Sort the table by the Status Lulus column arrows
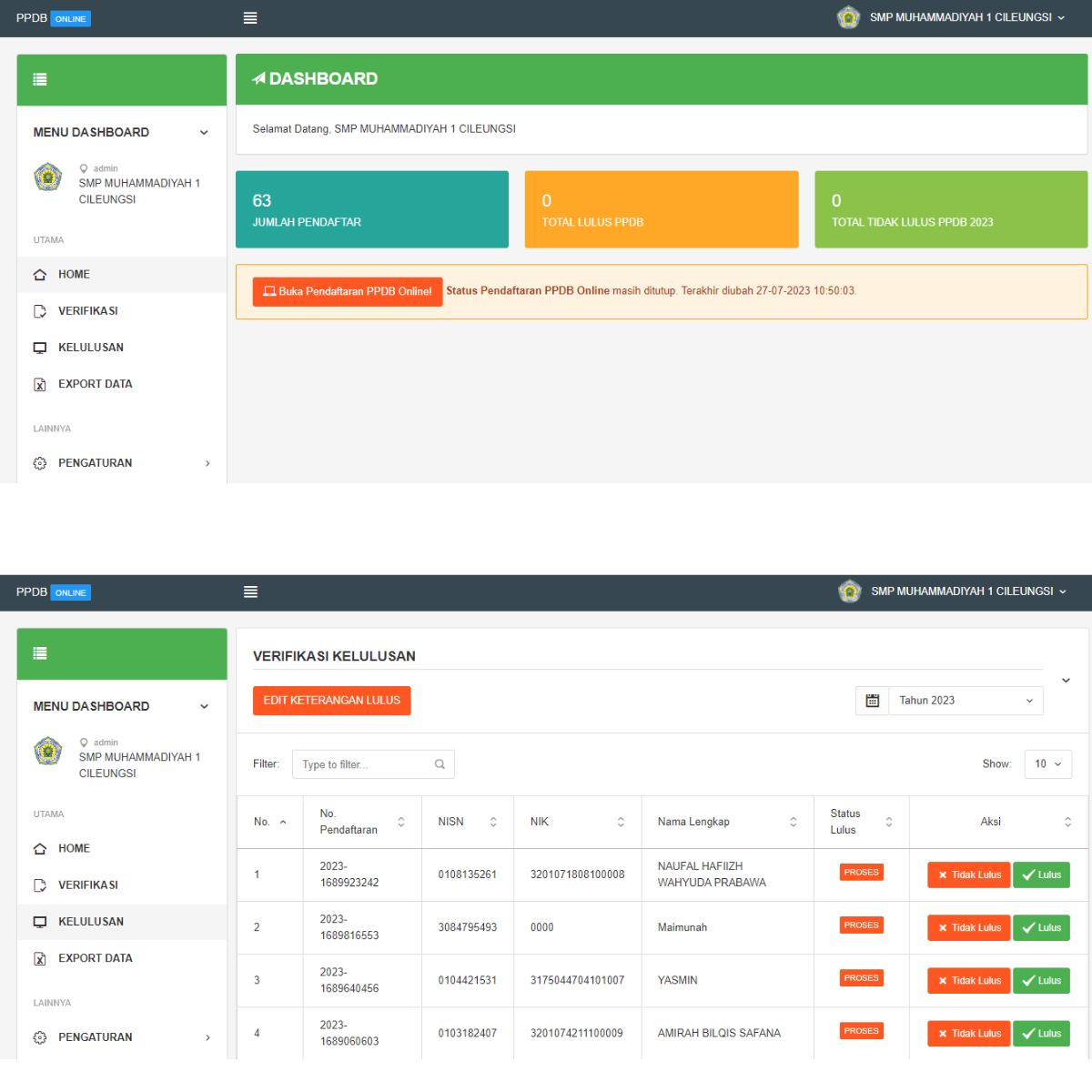1092x1092 pixels. [889, 822]
